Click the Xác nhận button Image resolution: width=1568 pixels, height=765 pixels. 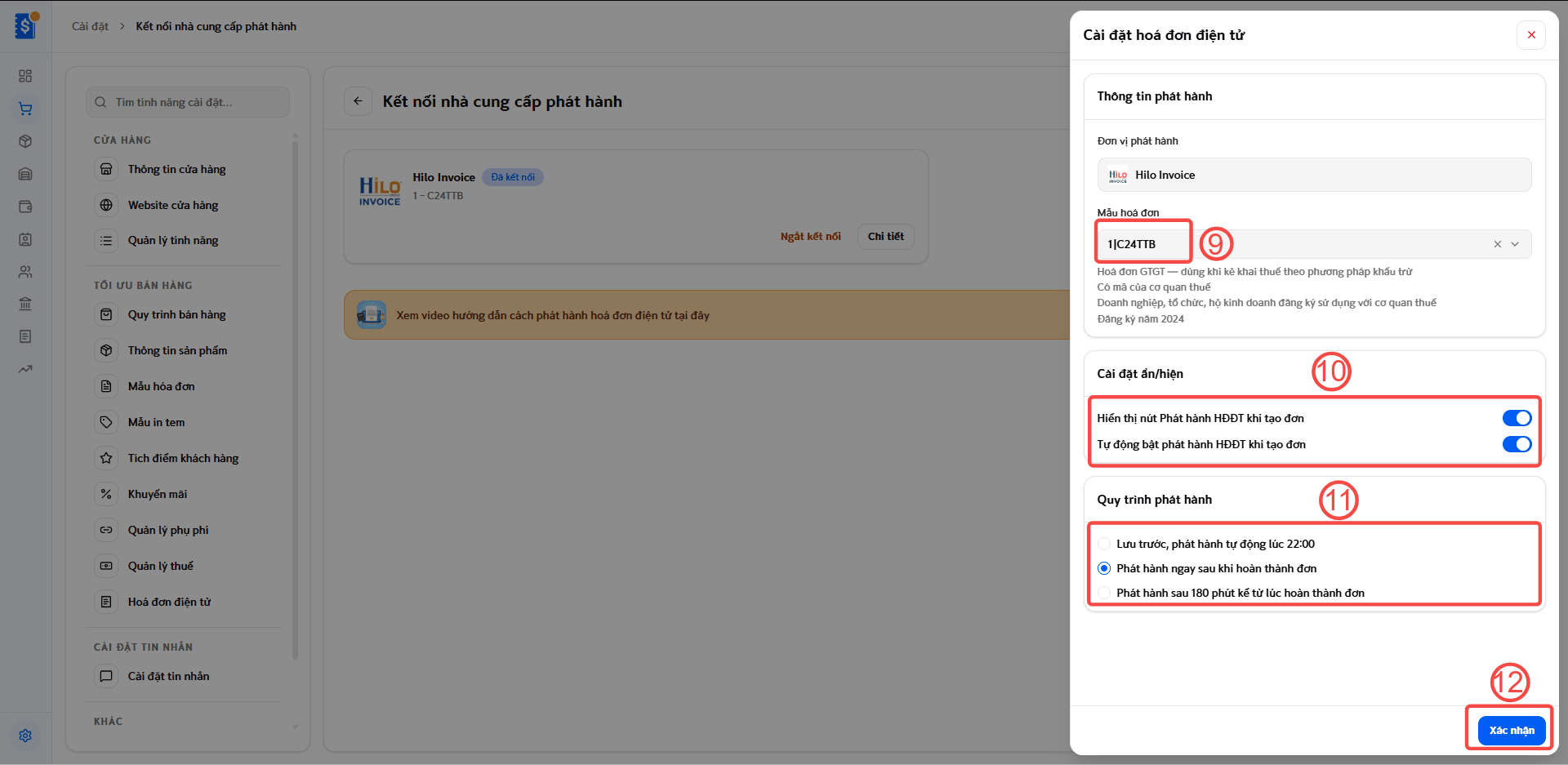[x=1512, y=730]
